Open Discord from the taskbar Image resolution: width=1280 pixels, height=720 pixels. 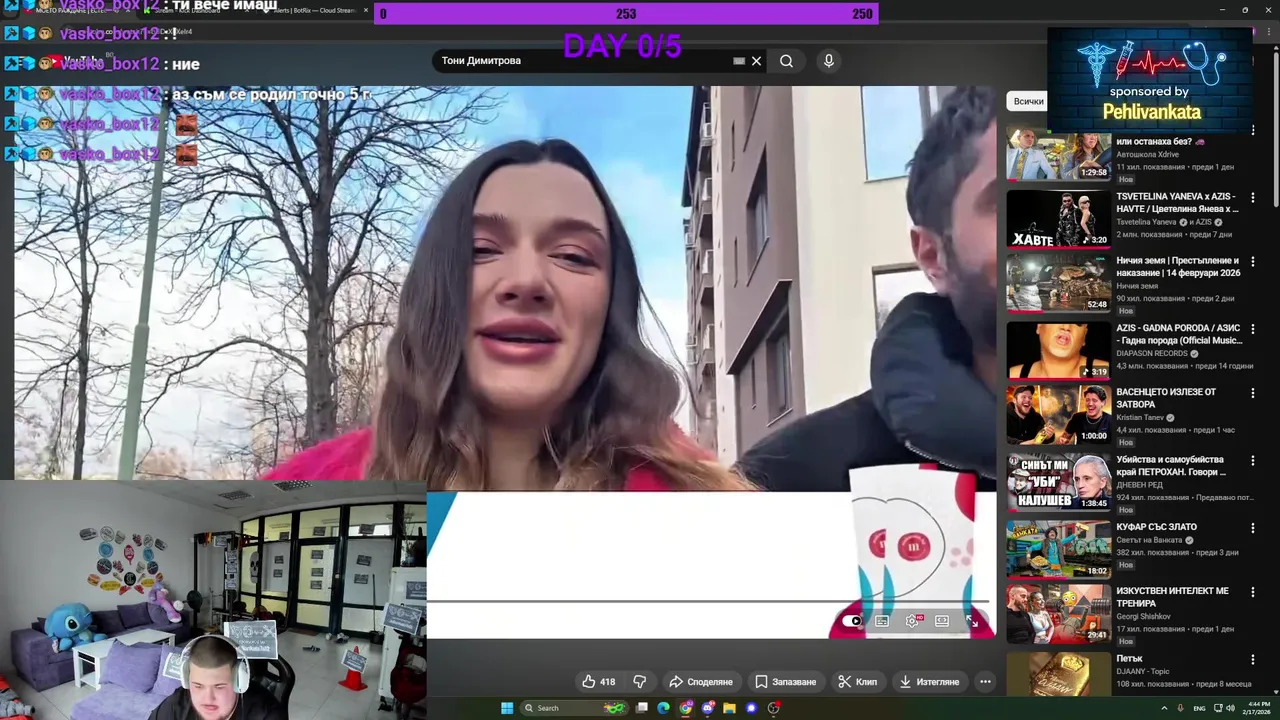[x=708, y=708]
